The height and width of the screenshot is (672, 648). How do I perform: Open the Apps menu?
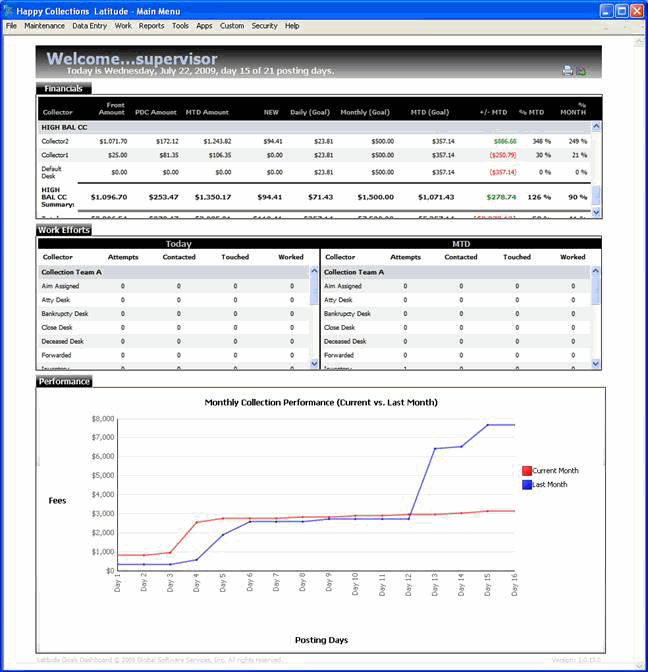[204, 26]
